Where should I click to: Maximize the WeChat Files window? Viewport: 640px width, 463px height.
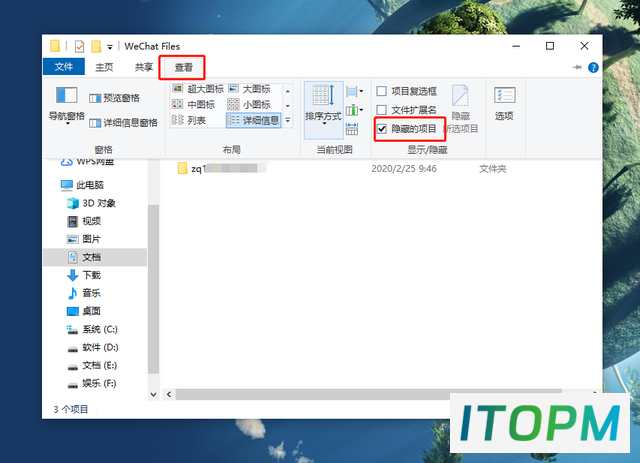pyautogui.click(x=550, y=46)
